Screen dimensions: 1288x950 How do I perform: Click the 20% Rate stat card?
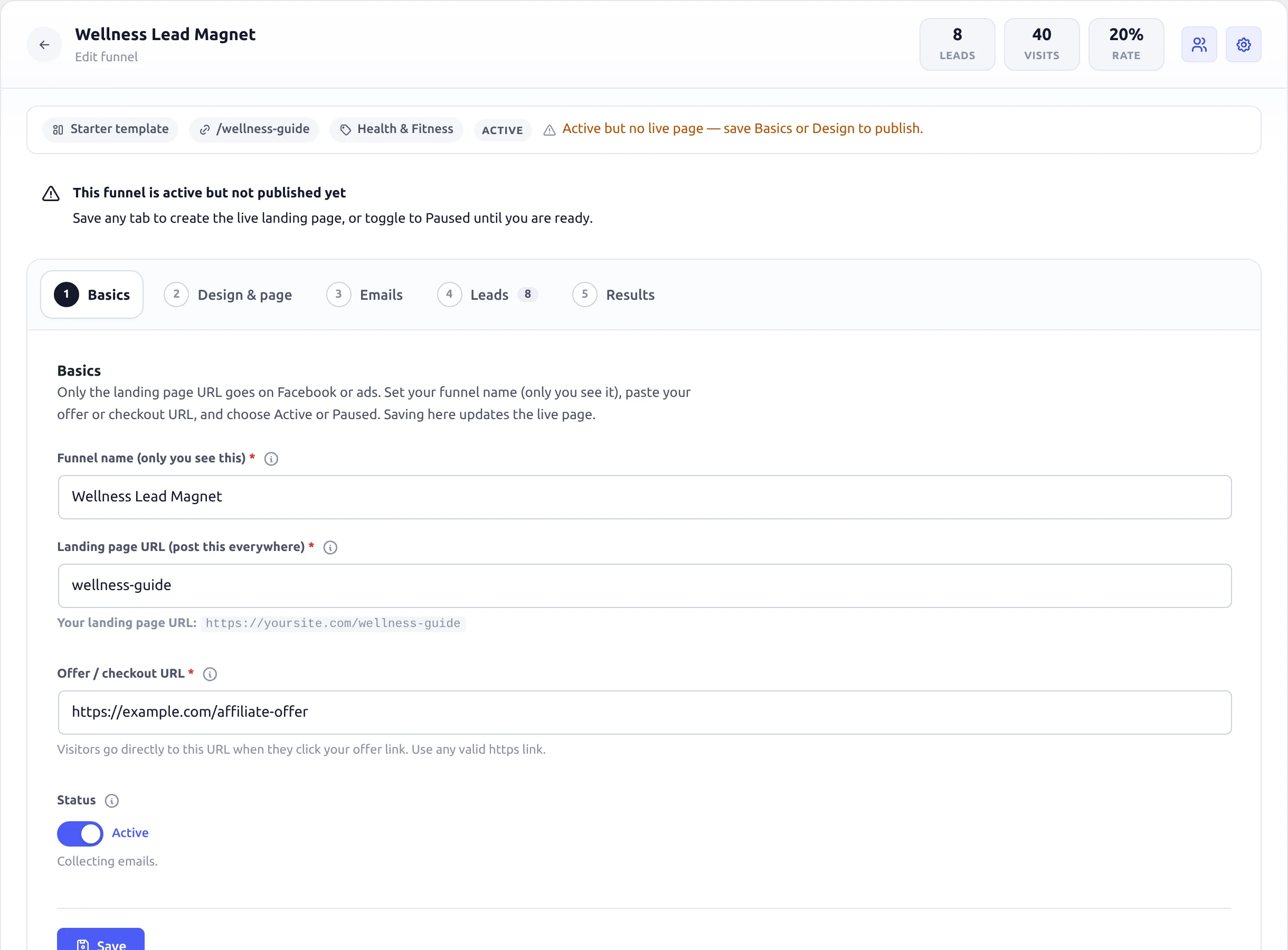(x=1126, y=44)
